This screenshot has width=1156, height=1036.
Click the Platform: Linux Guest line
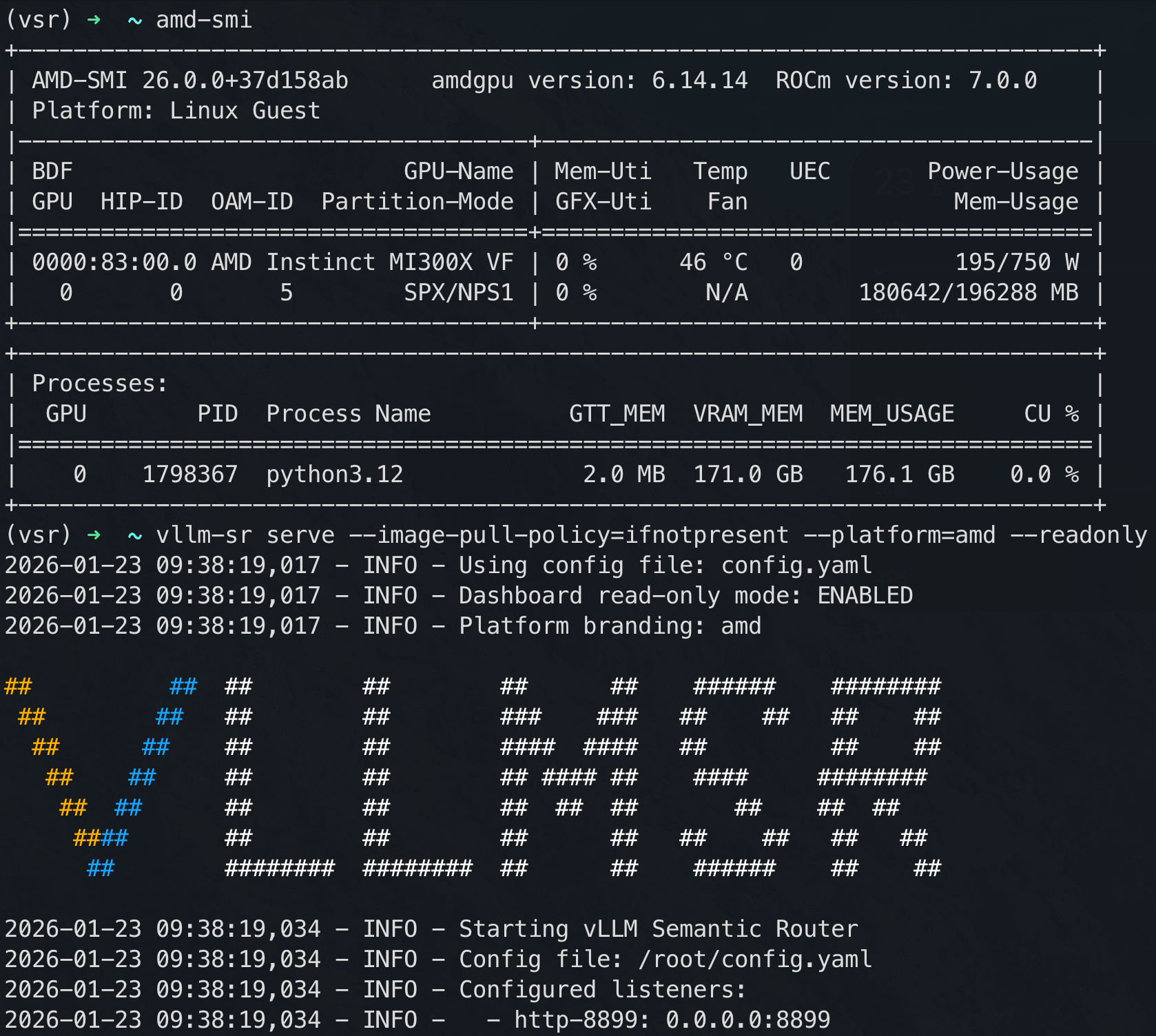point(176,111)
